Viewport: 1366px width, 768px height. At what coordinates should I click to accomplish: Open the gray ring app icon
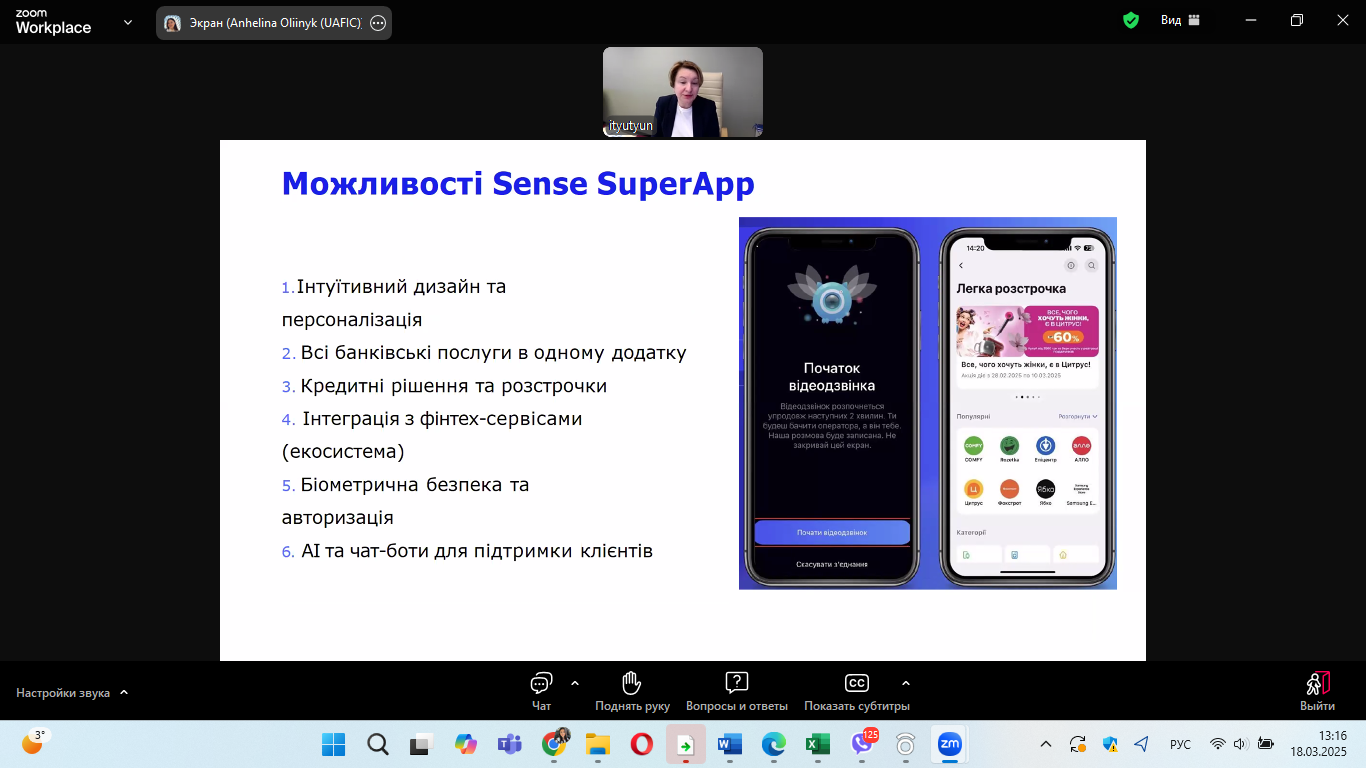906,744
